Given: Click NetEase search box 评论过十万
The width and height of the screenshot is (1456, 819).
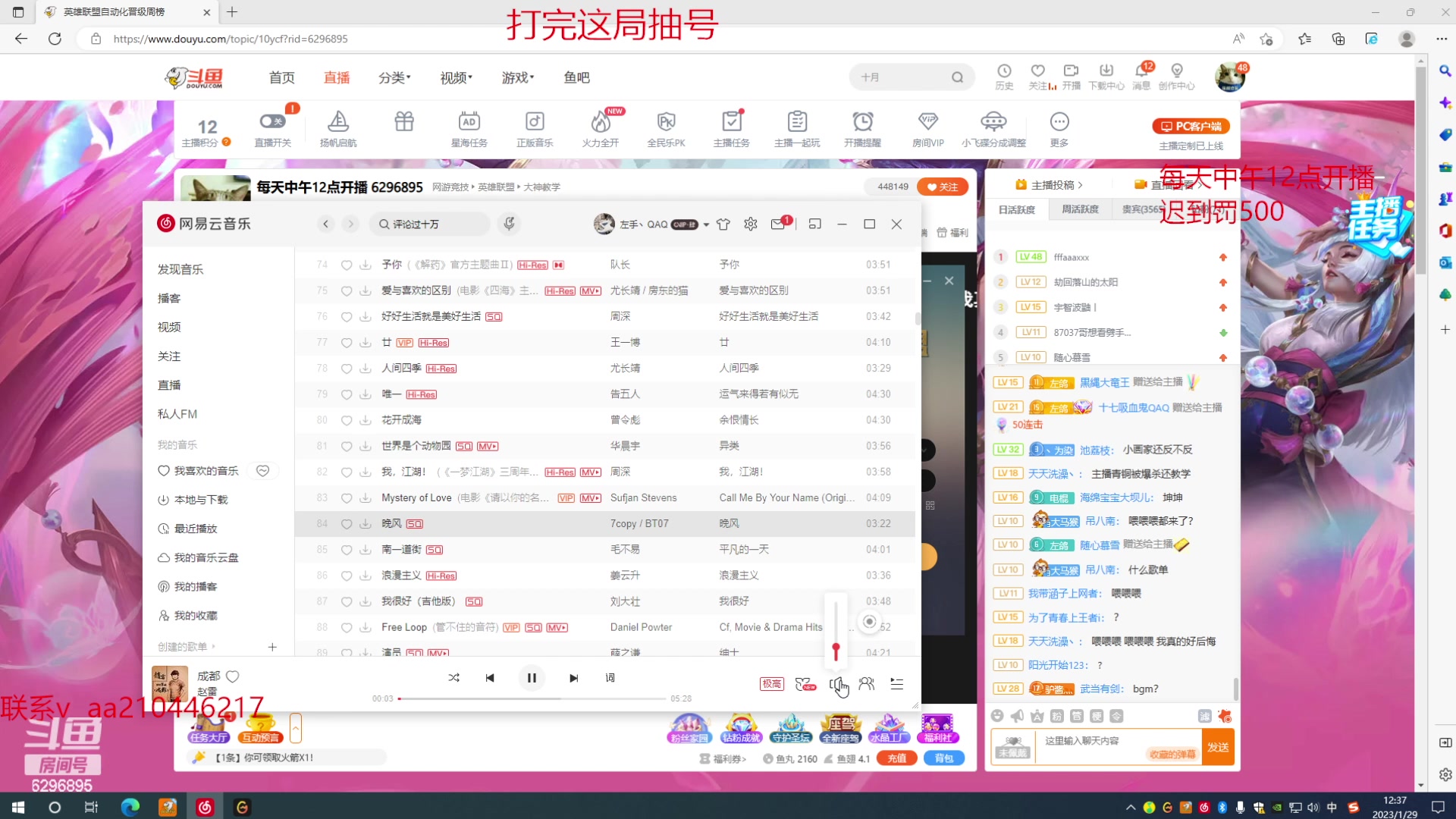Looking at the screenshot, I should pyautogui.click(x=429, y=224).
